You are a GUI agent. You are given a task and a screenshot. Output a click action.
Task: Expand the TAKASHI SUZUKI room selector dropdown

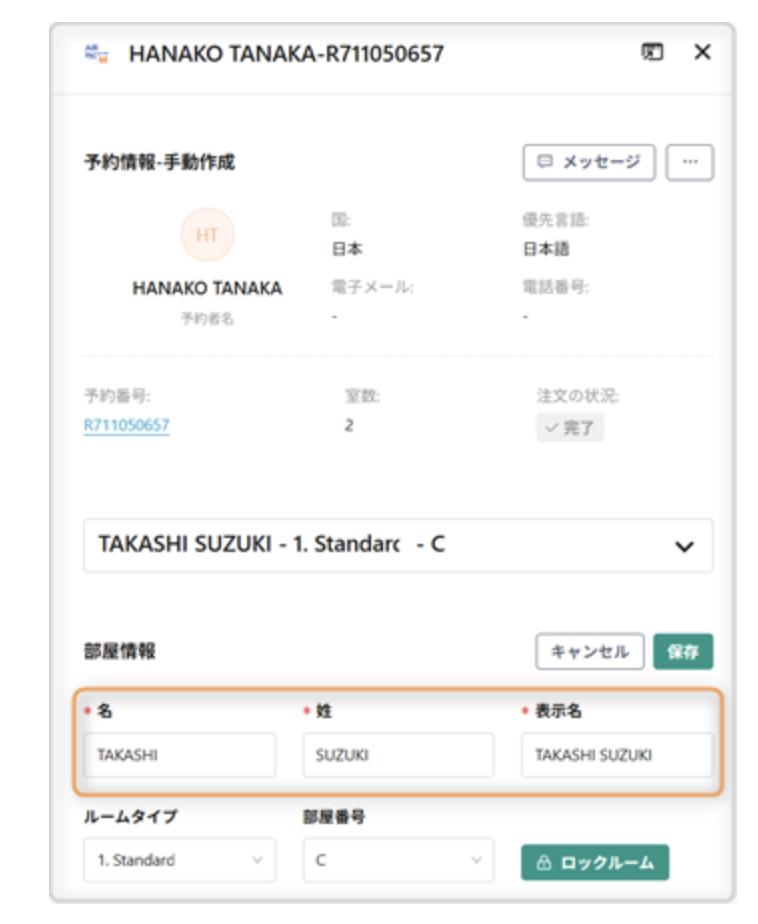point(398,545)
